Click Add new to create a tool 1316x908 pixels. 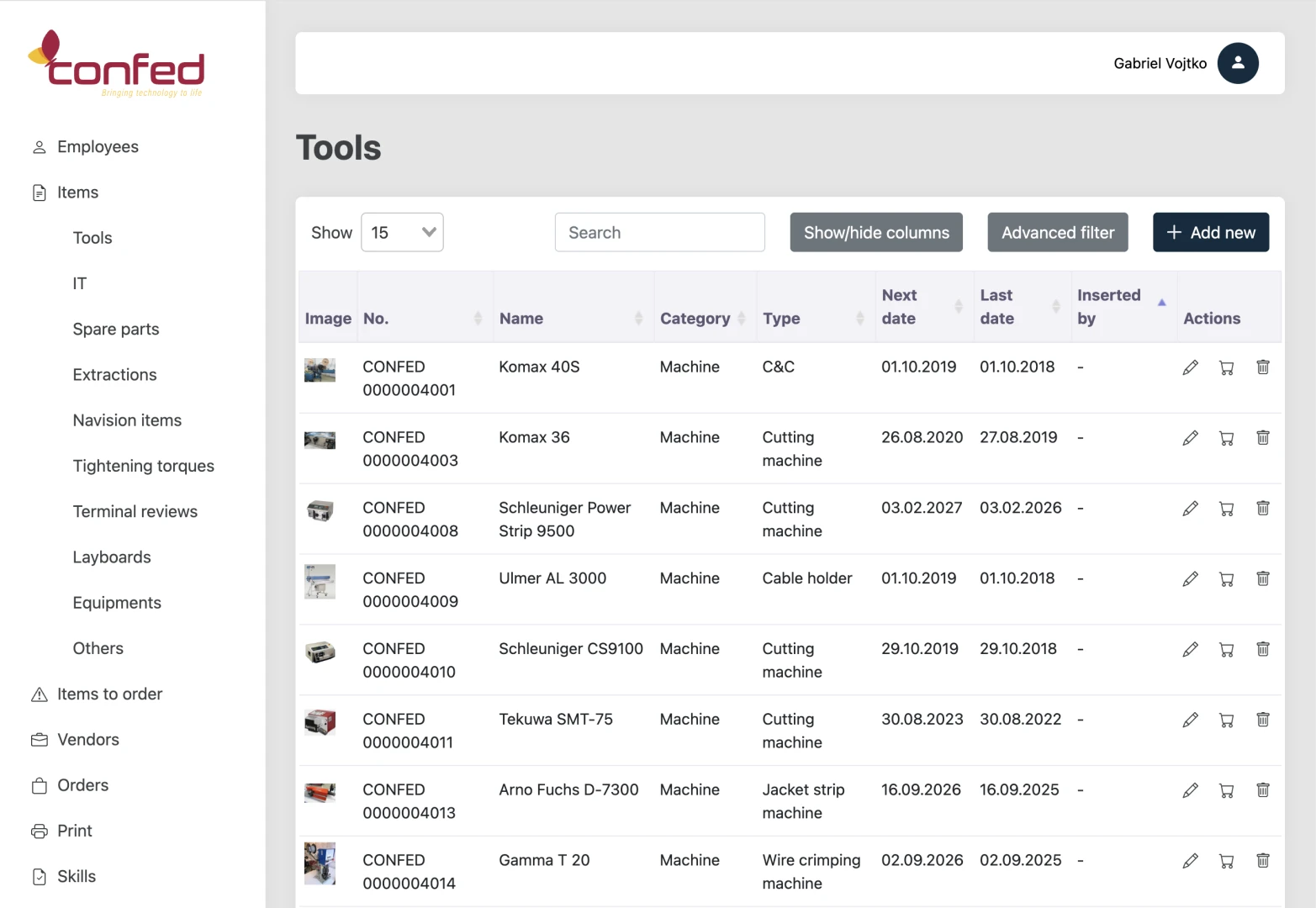(1211, 232)
